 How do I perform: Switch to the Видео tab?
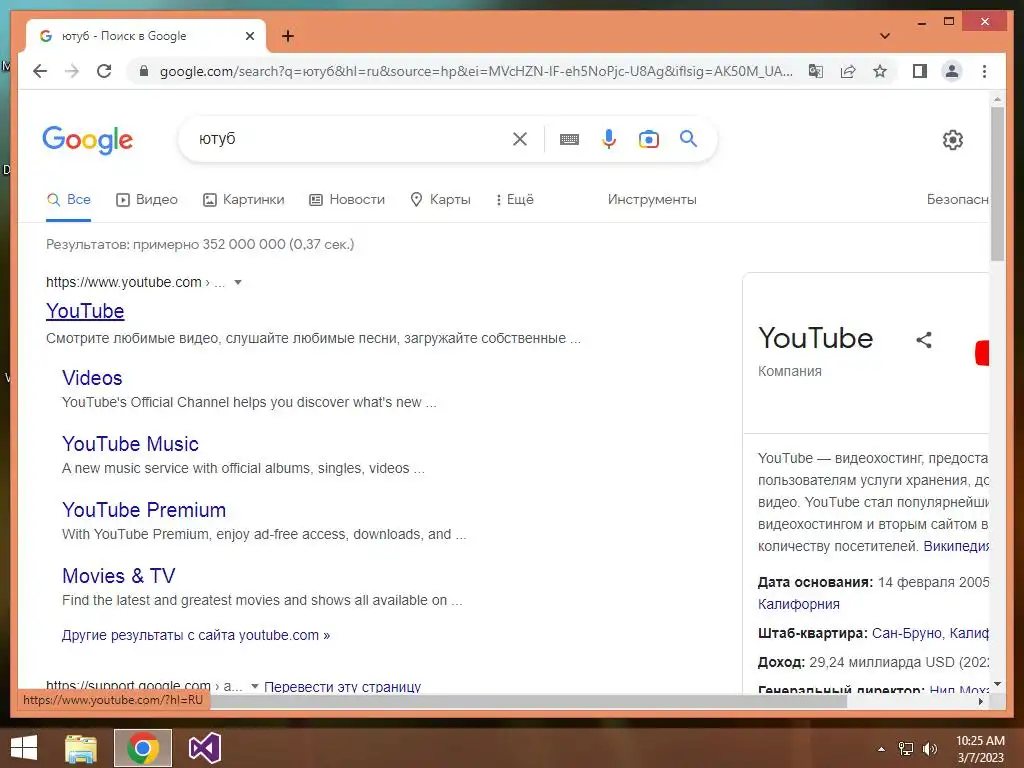coord(147,200)
